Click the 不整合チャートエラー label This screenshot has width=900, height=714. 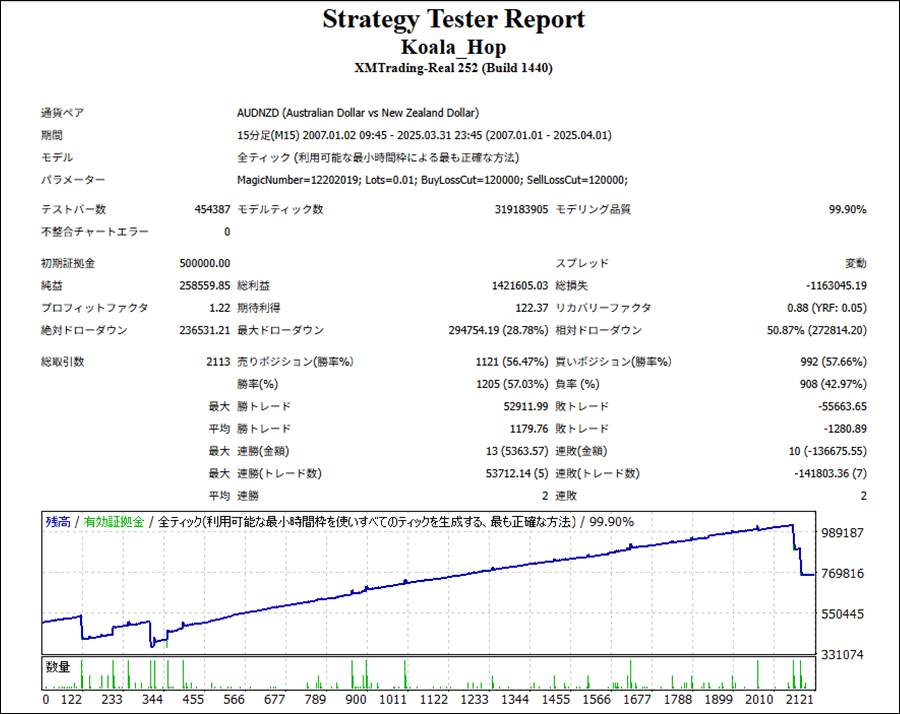point(95,232)
